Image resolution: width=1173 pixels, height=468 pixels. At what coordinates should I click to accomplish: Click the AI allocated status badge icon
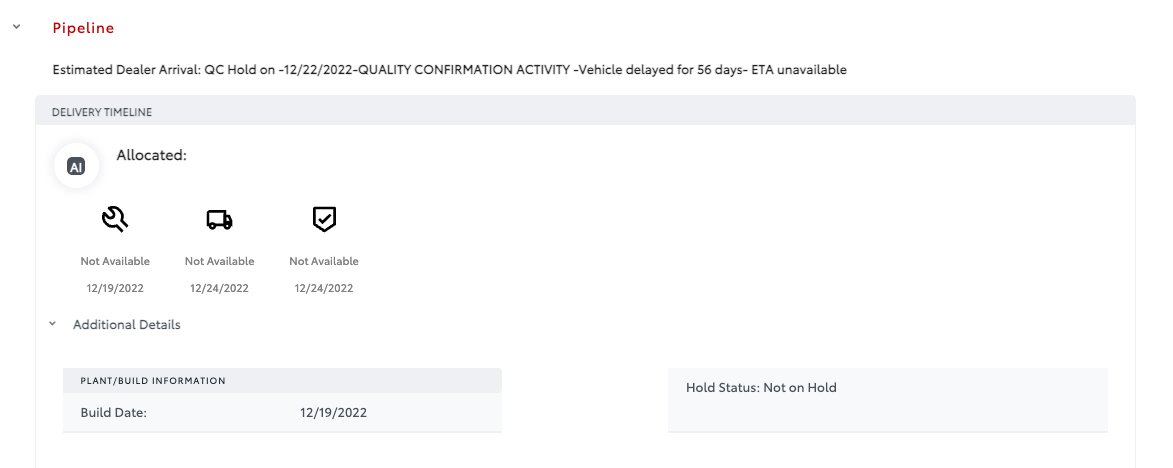76,166
